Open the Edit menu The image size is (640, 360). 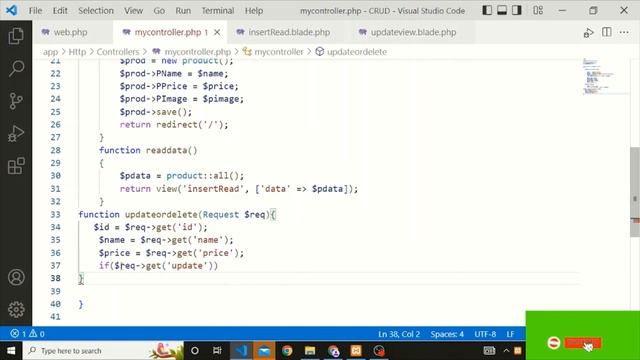[60, 11]
